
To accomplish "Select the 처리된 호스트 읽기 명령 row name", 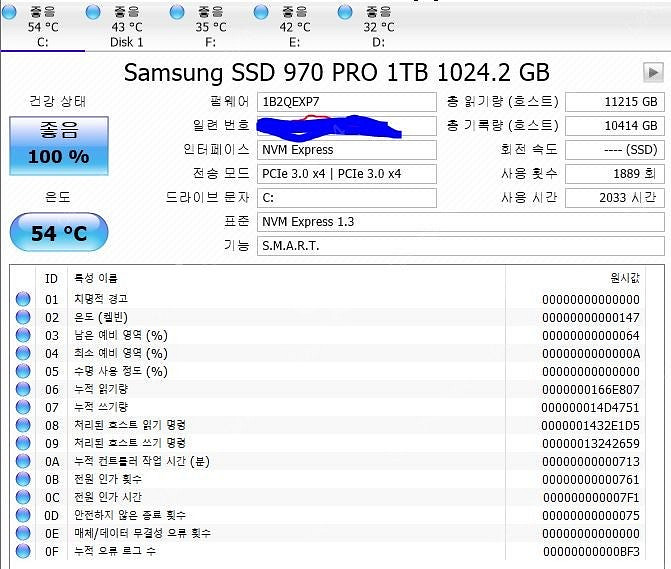I will (130, 425).
